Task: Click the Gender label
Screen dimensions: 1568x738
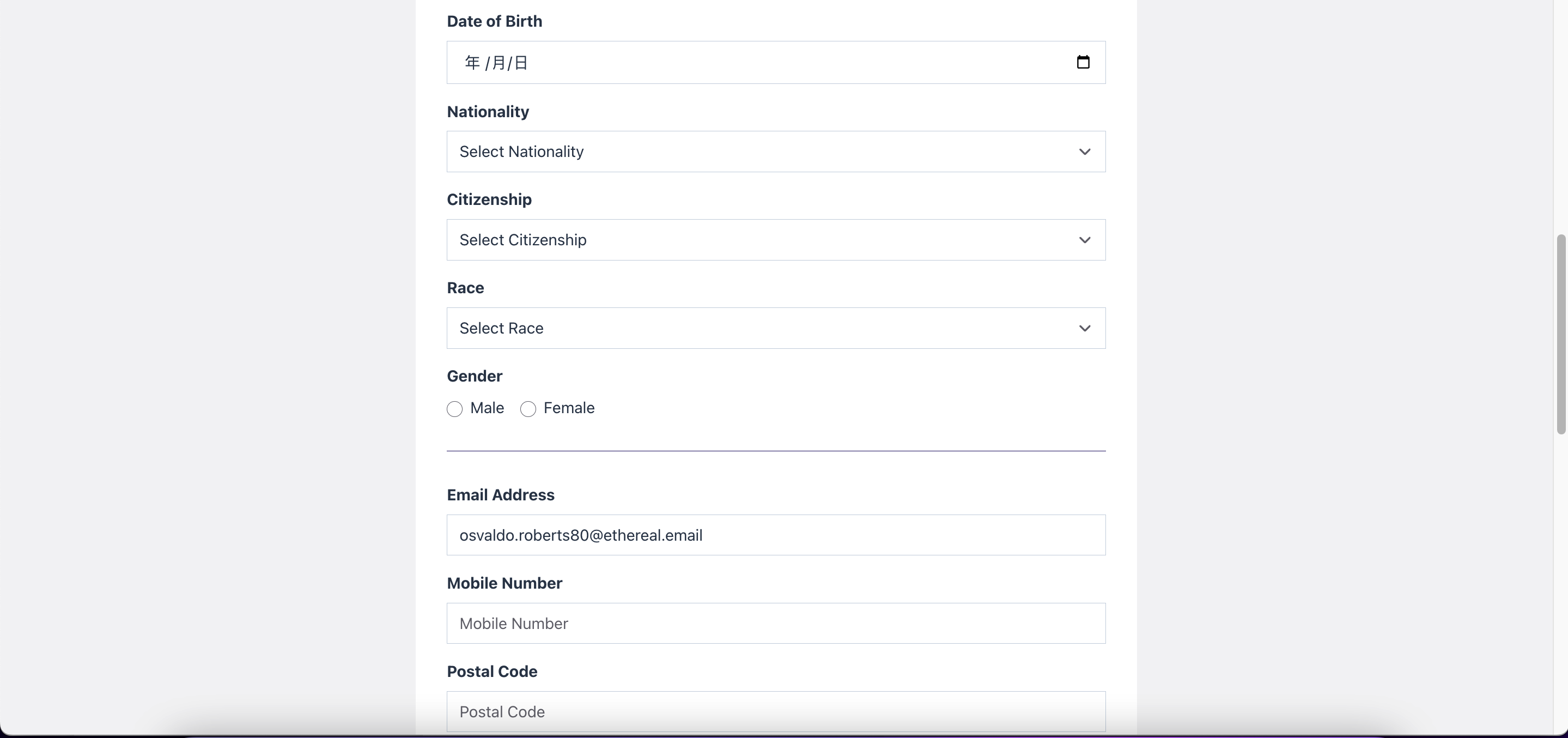Action: click(x=474, y=376)
